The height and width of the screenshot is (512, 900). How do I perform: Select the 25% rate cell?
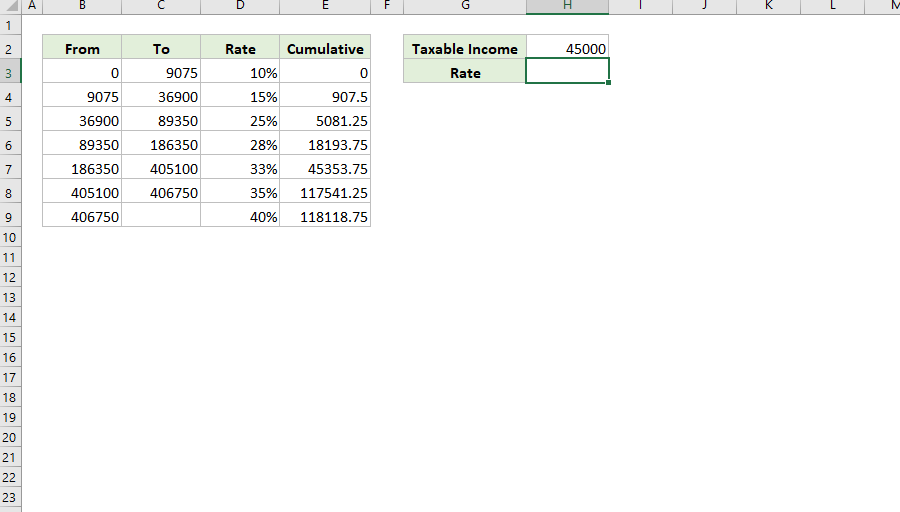coord(240,121)
